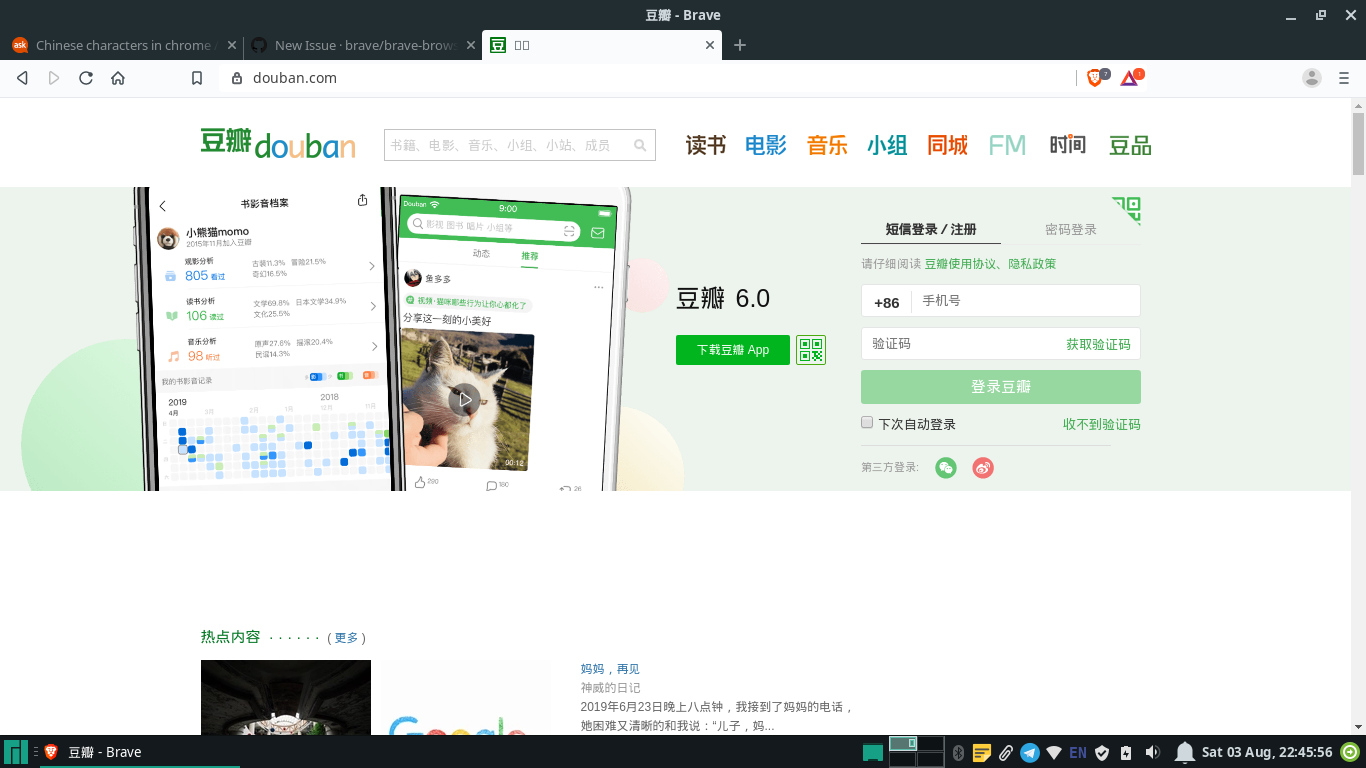Image resolution: width=1366 pixels, height=768 pixels.
Task: Log in with WeChat icon
Action: [x=946, y=468]
